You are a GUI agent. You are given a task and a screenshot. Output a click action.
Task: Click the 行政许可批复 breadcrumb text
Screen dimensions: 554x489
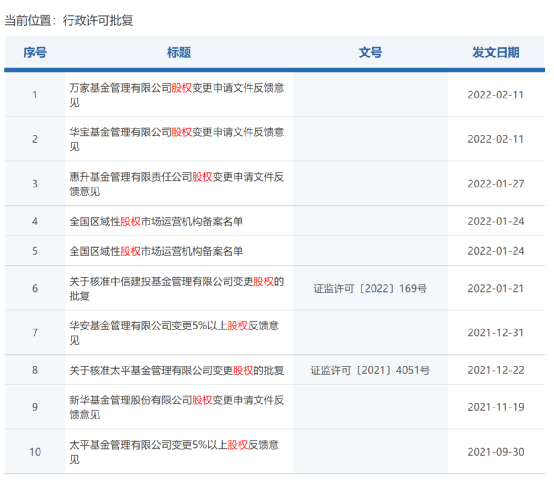98,20
